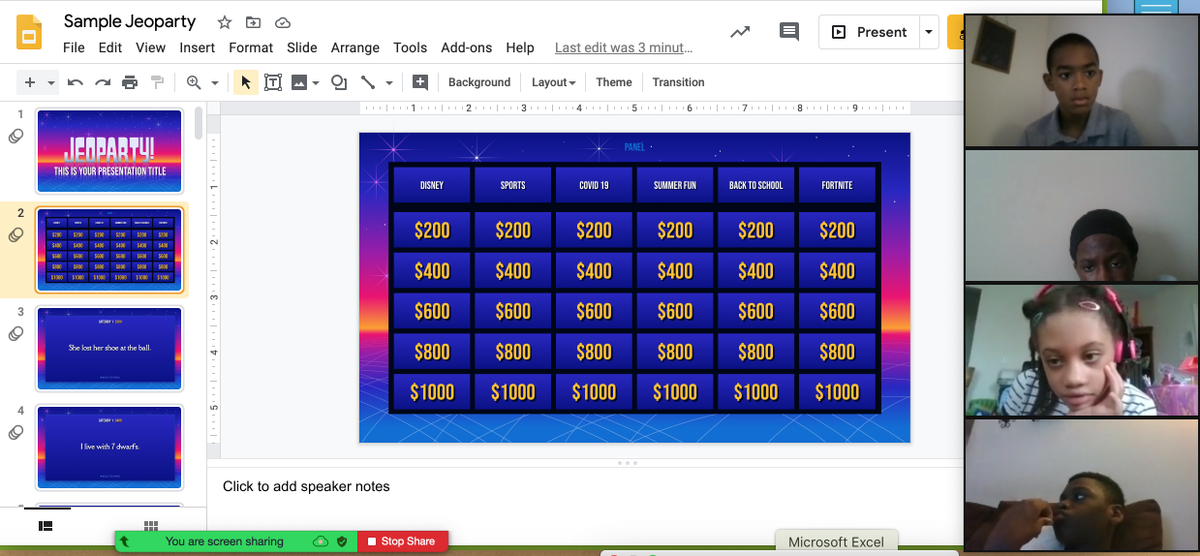The image size is (1200, 556).
Task: Open the zoom level dropdown arrow
Action: pos(215,82)
